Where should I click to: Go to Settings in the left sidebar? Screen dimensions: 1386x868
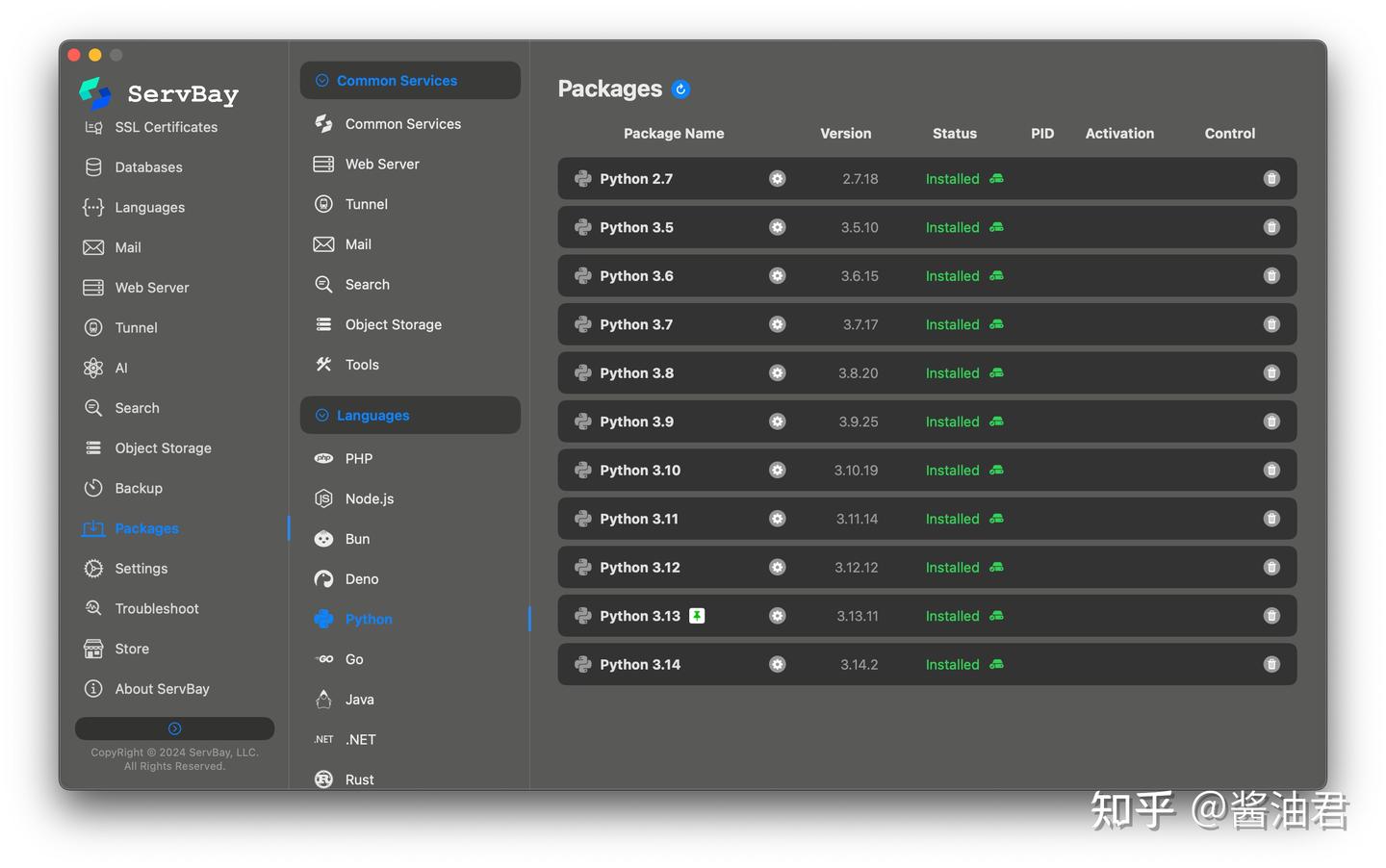point(141,569)
